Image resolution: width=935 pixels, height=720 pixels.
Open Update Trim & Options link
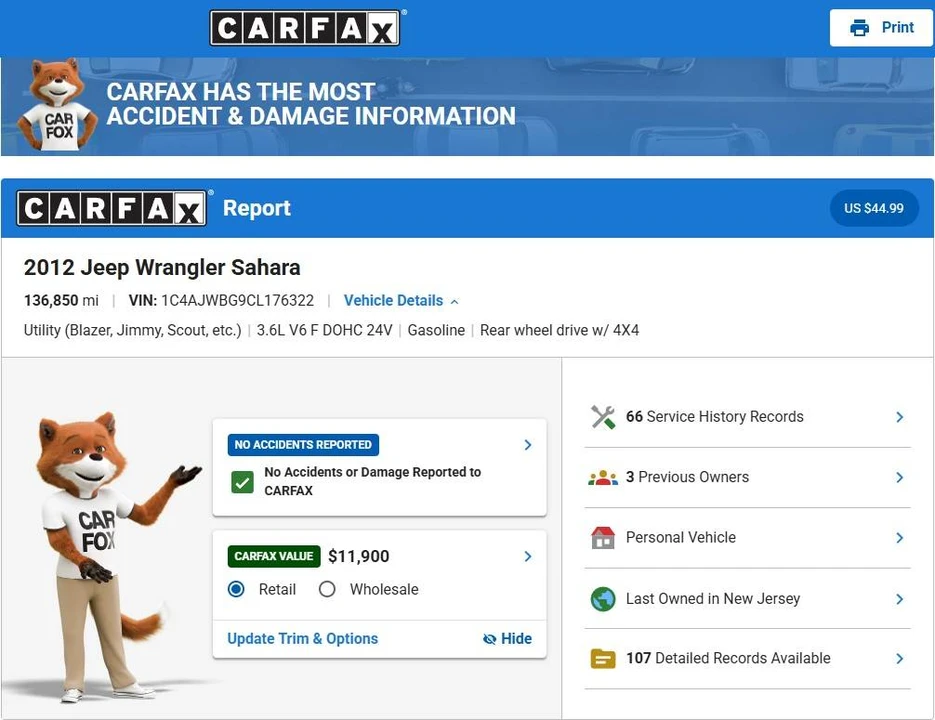(x=302, y=639)
